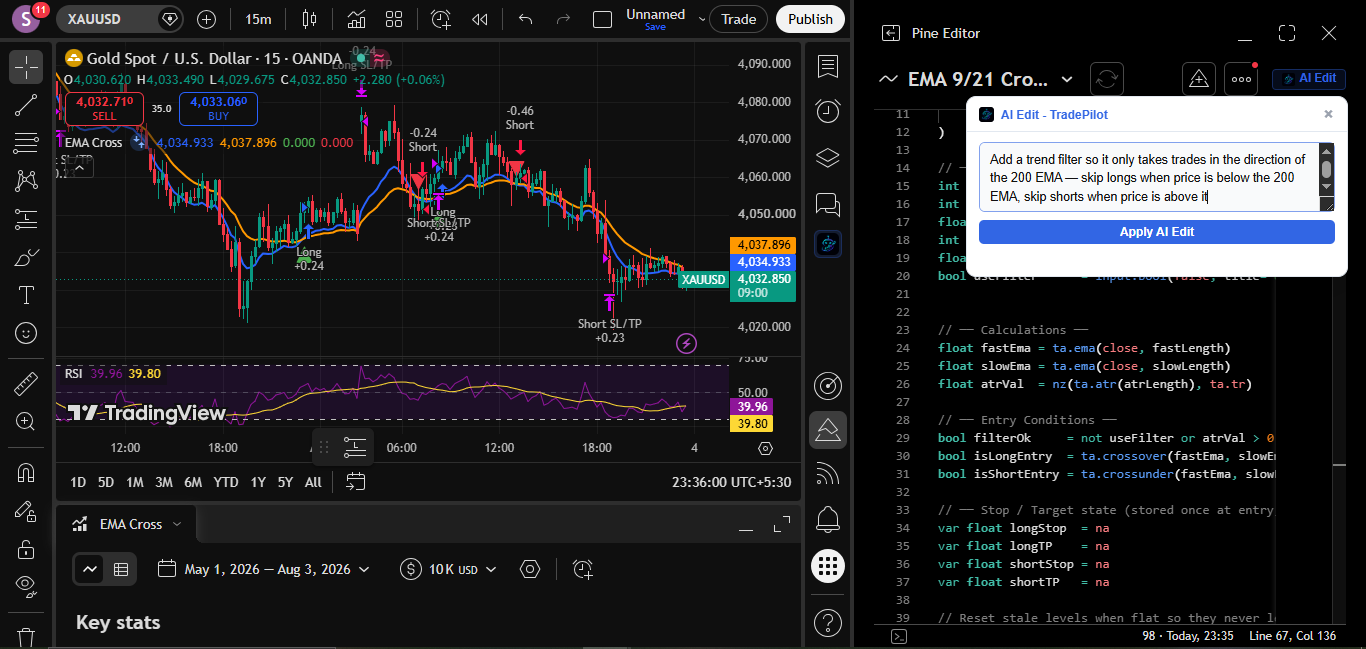Viewport: 1366px width, 649px height.
Task: Click into the AI Edit prompt text area
Action: click(x=1149, y=177)
